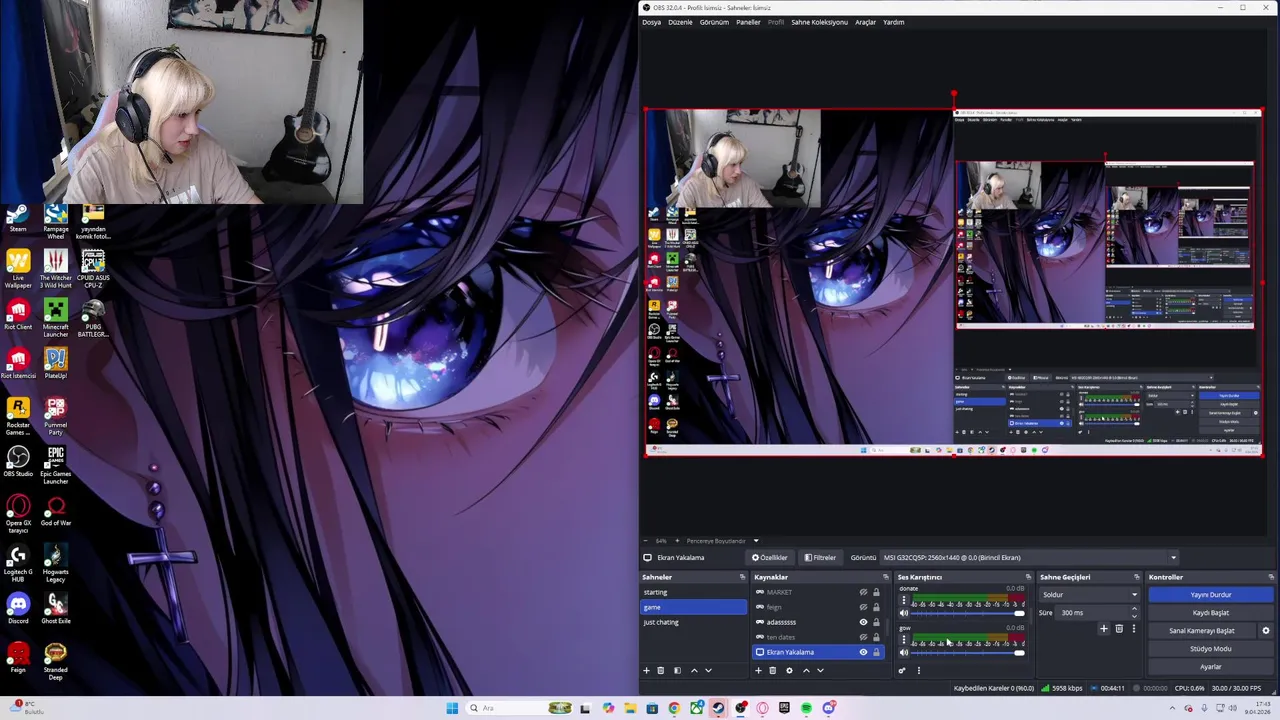Select the Discord desktop shortcut

tap(18, 609)
